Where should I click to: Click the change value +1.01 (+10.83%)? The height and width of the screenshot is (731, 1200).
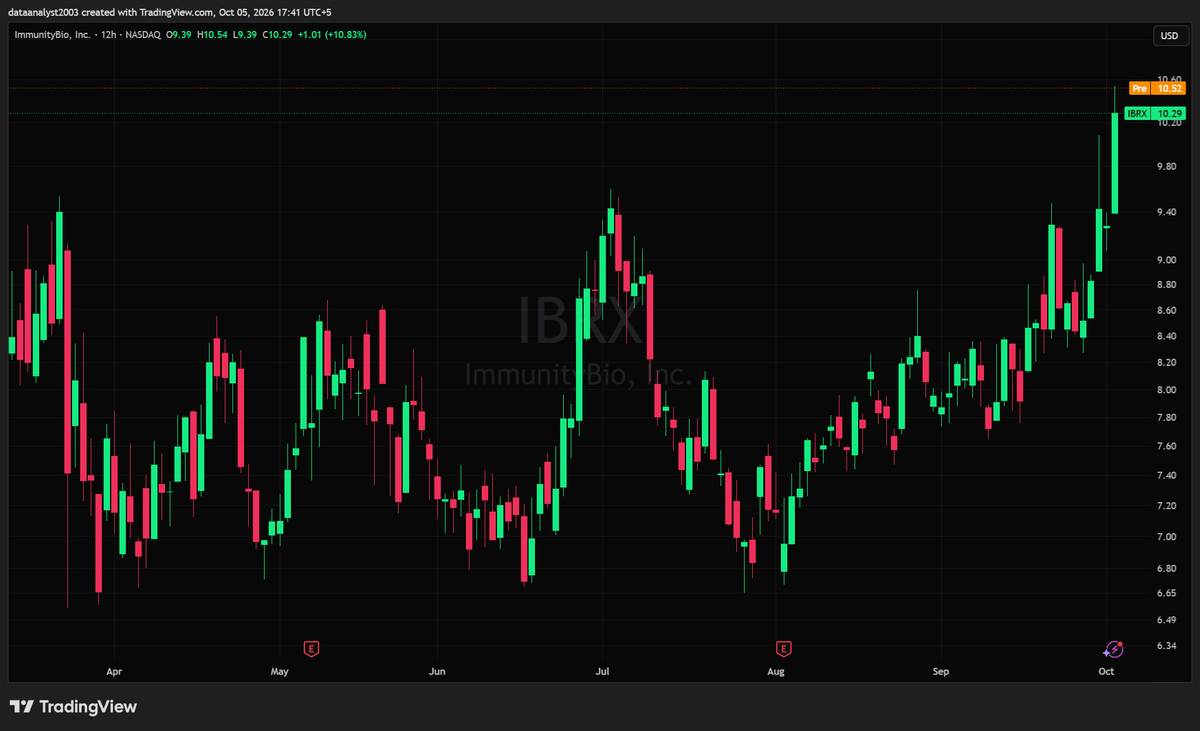(x=331, y=35)
